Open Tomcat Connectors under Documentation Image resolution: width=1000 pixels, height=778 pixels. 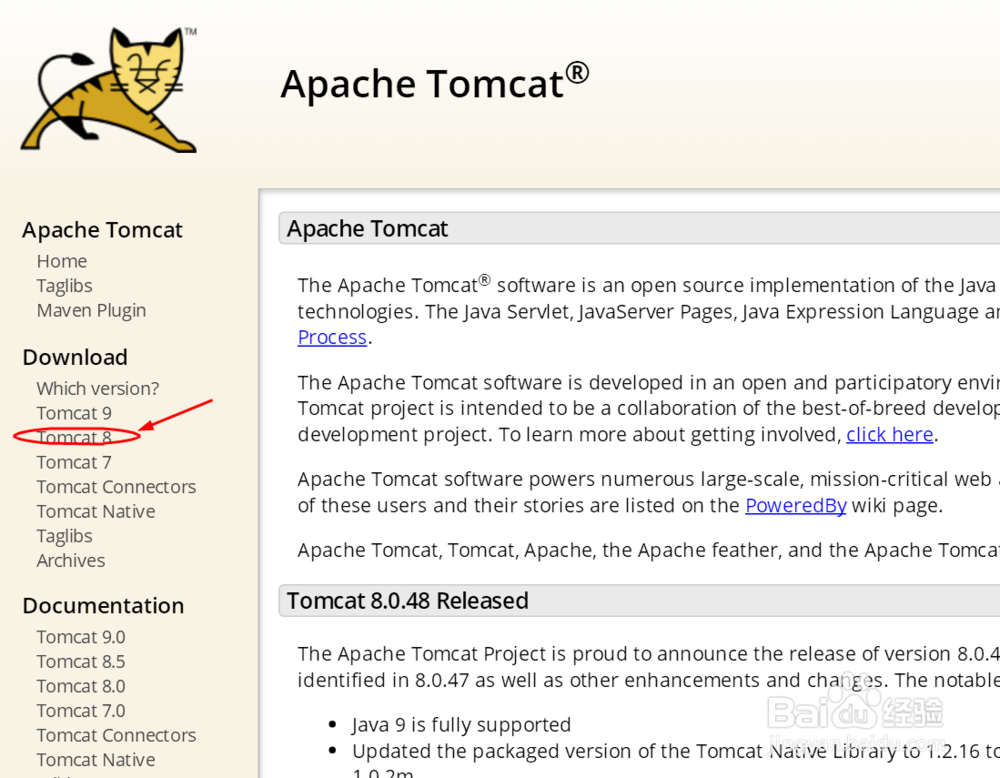pos(116,735)
